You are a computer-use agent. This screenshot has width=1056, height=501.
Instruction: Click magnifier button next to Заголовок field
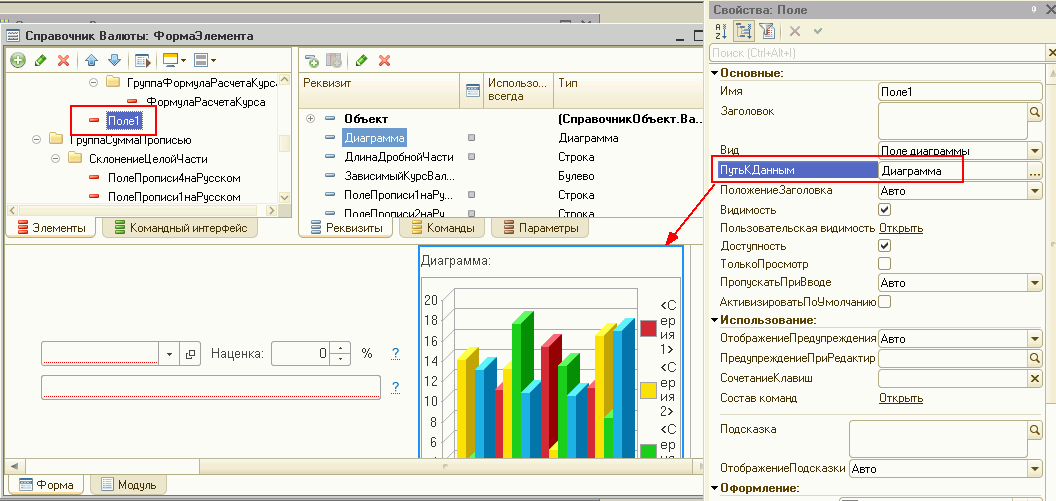pos(1035,112)
